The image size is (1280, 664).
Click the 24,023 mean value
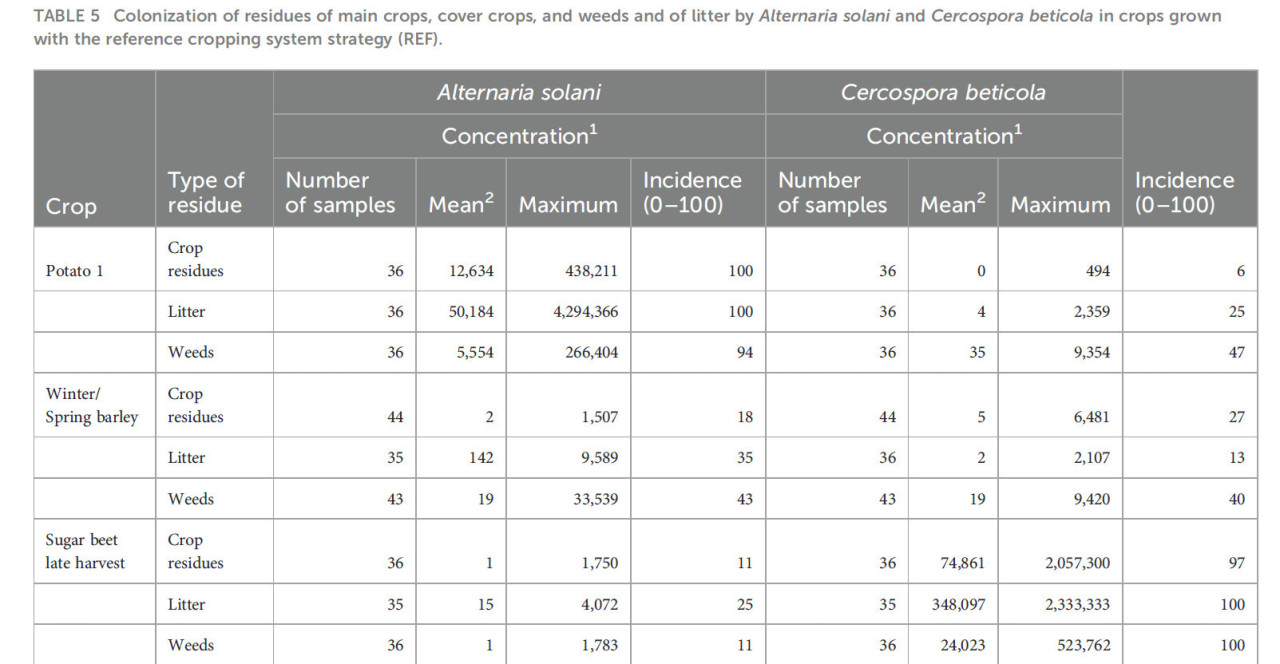[x=960, y=645]
